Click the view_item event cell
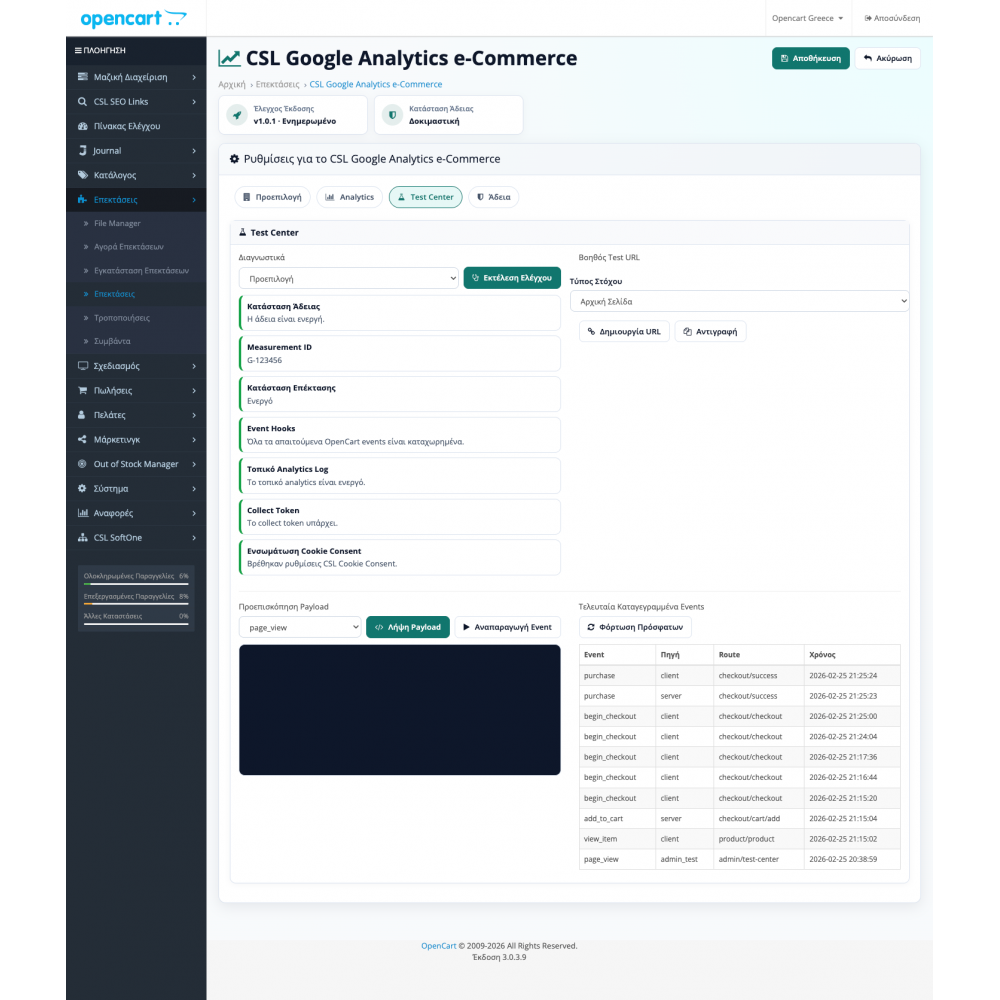Screen dimensions: 1000x1000 617,839
